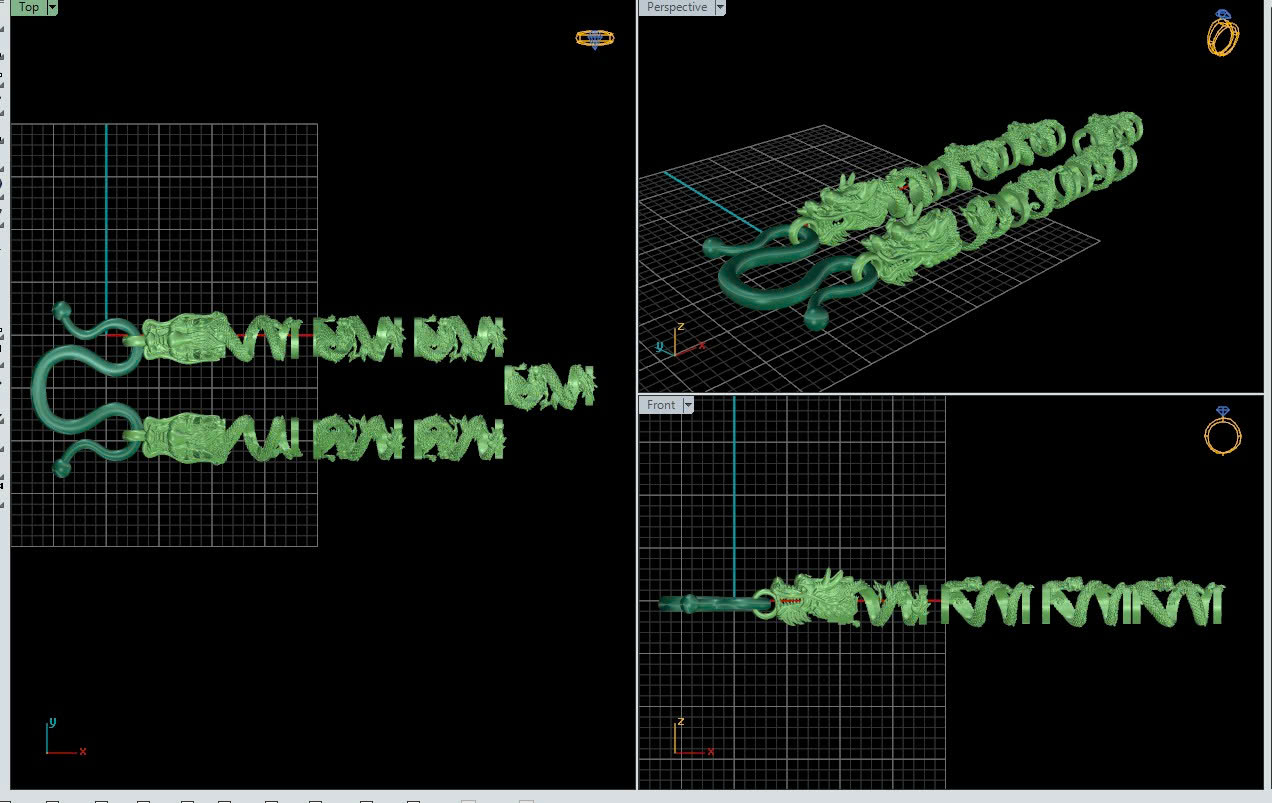The image size is (1272, 803).
Task: Select the dragon head in Front viewport
Action: (815, 599)
